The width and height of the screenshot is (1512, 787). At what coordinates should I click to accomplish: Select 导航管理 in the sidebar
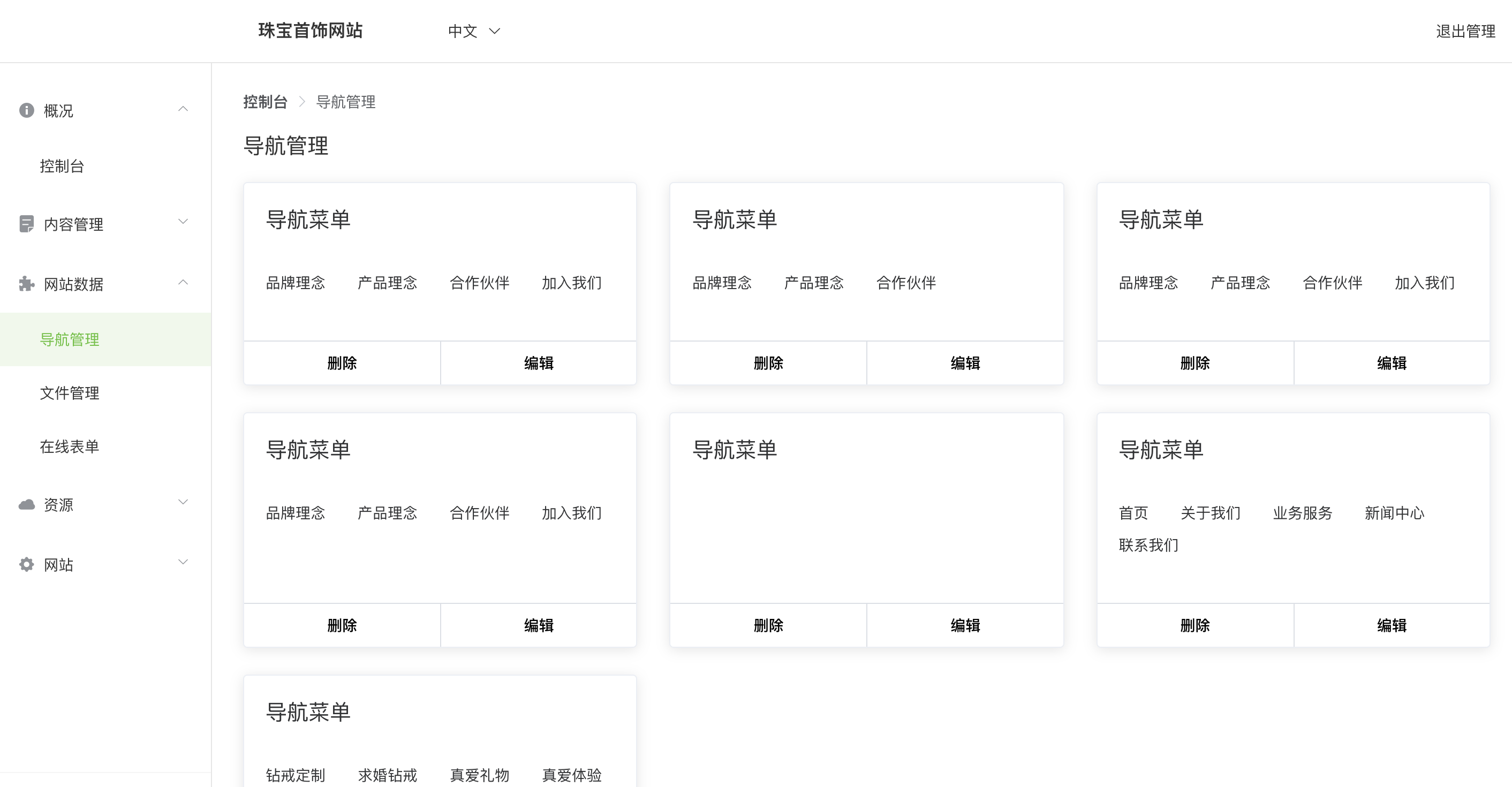point(105,339)
